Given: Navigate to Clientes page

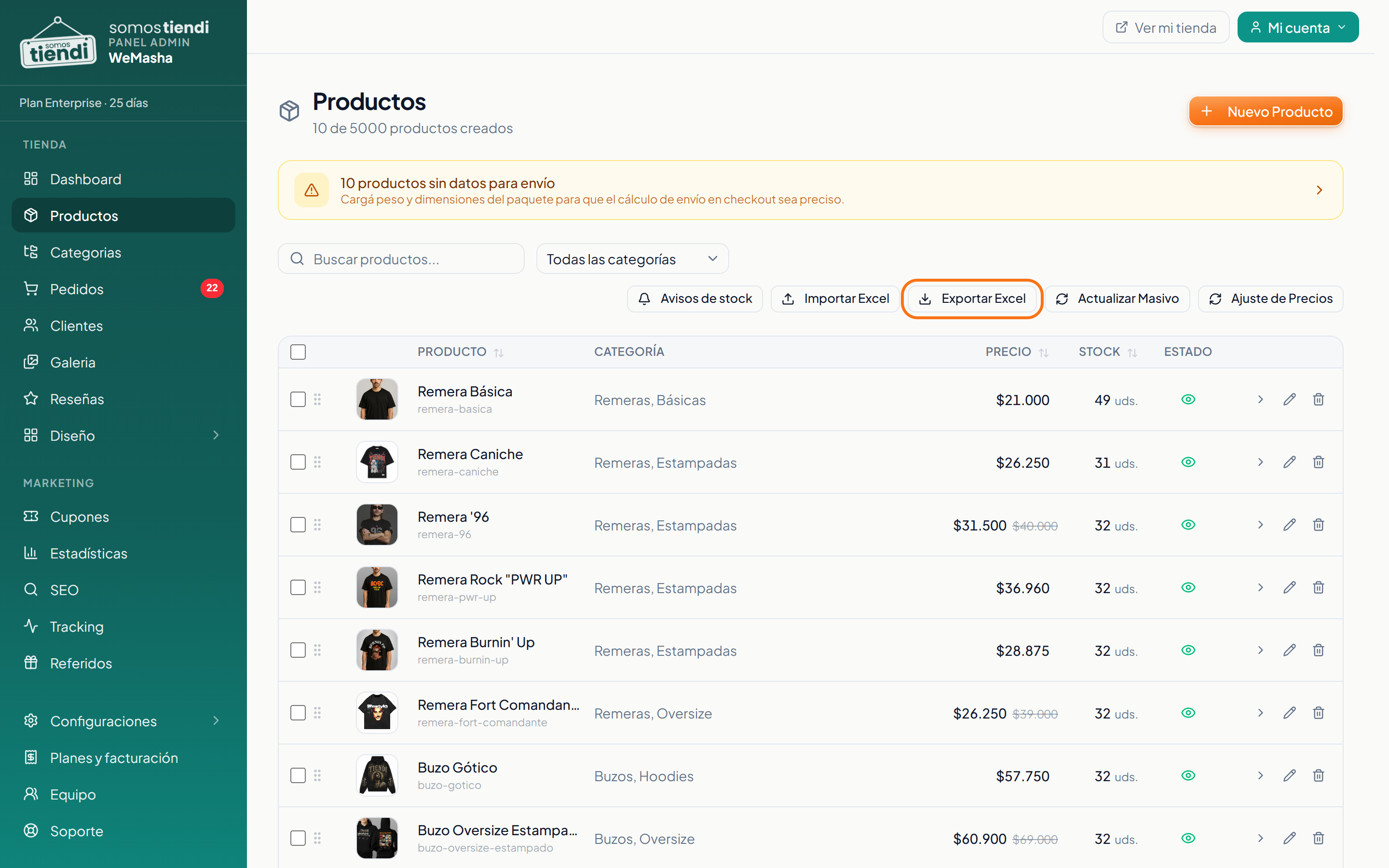Looking at the screenshot, I should click(123, 325).
